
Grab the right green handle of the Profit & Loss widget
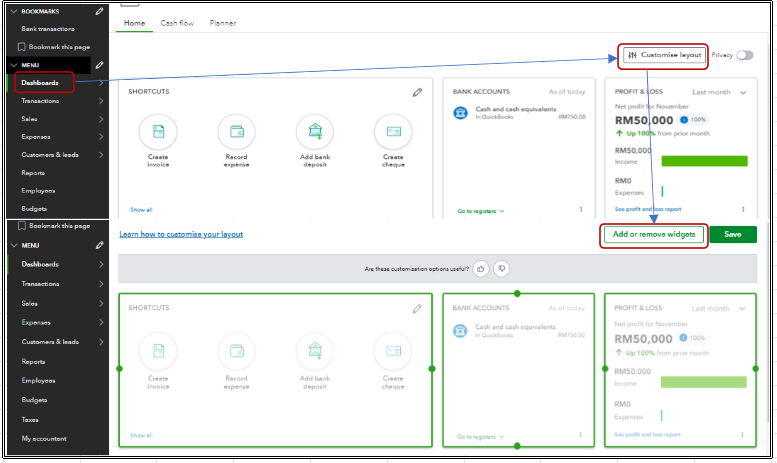[756, 369]
